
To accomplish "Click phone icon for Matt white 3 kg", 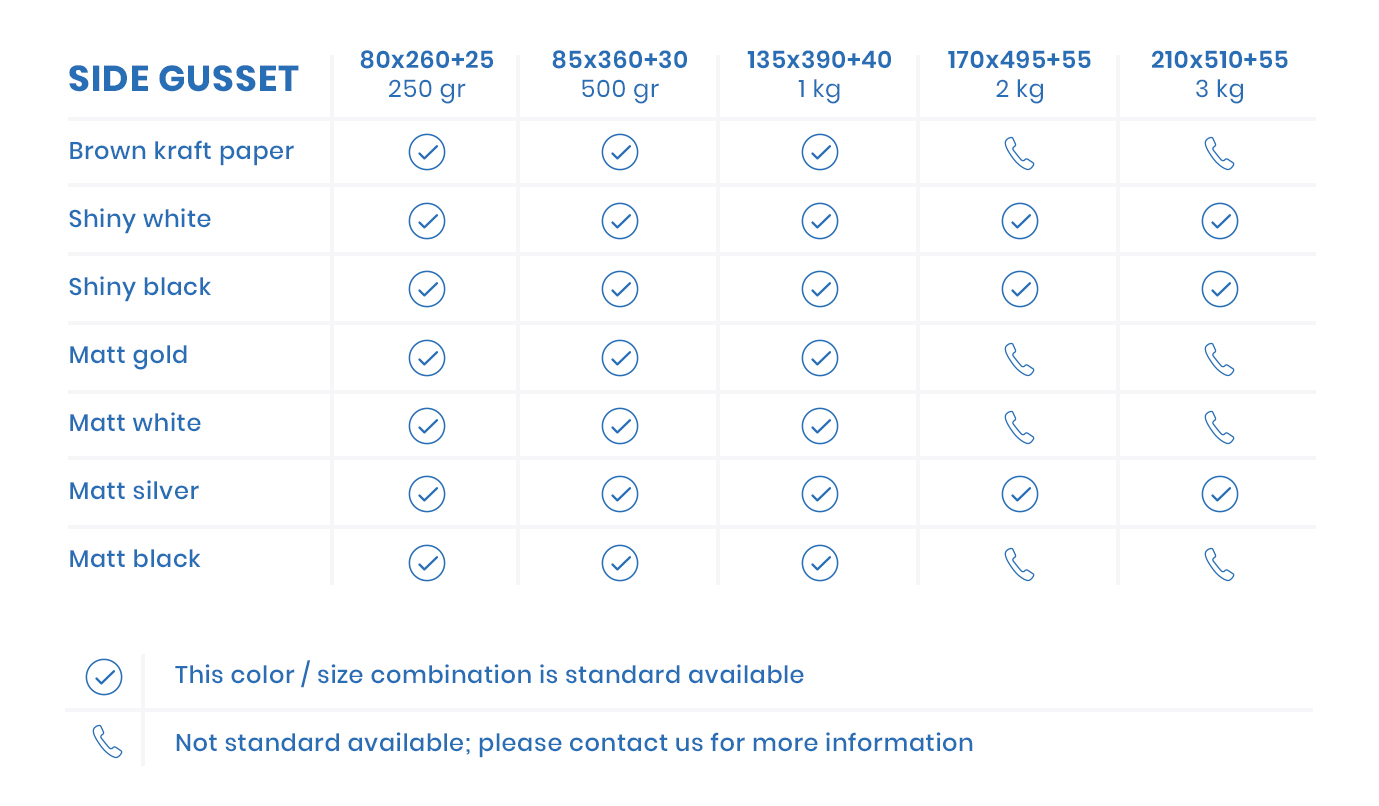I will (1219, 426).
